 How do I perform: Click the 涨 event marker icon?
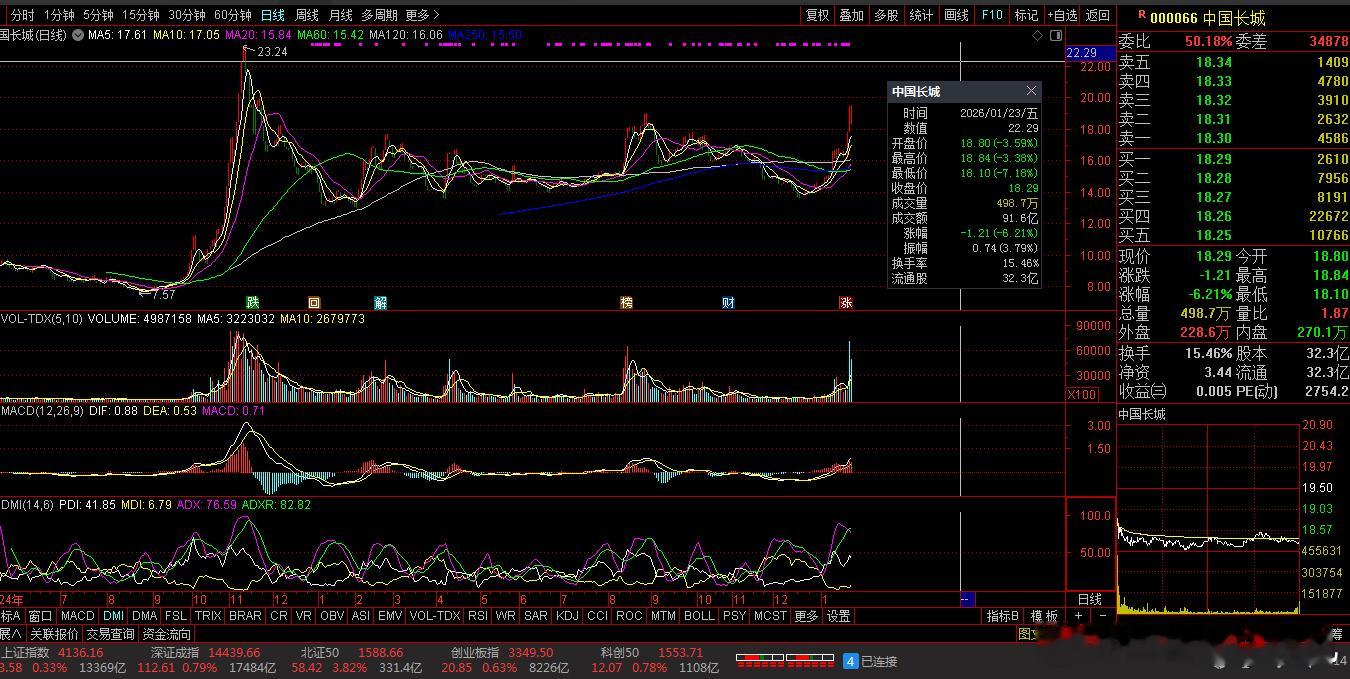846,302
